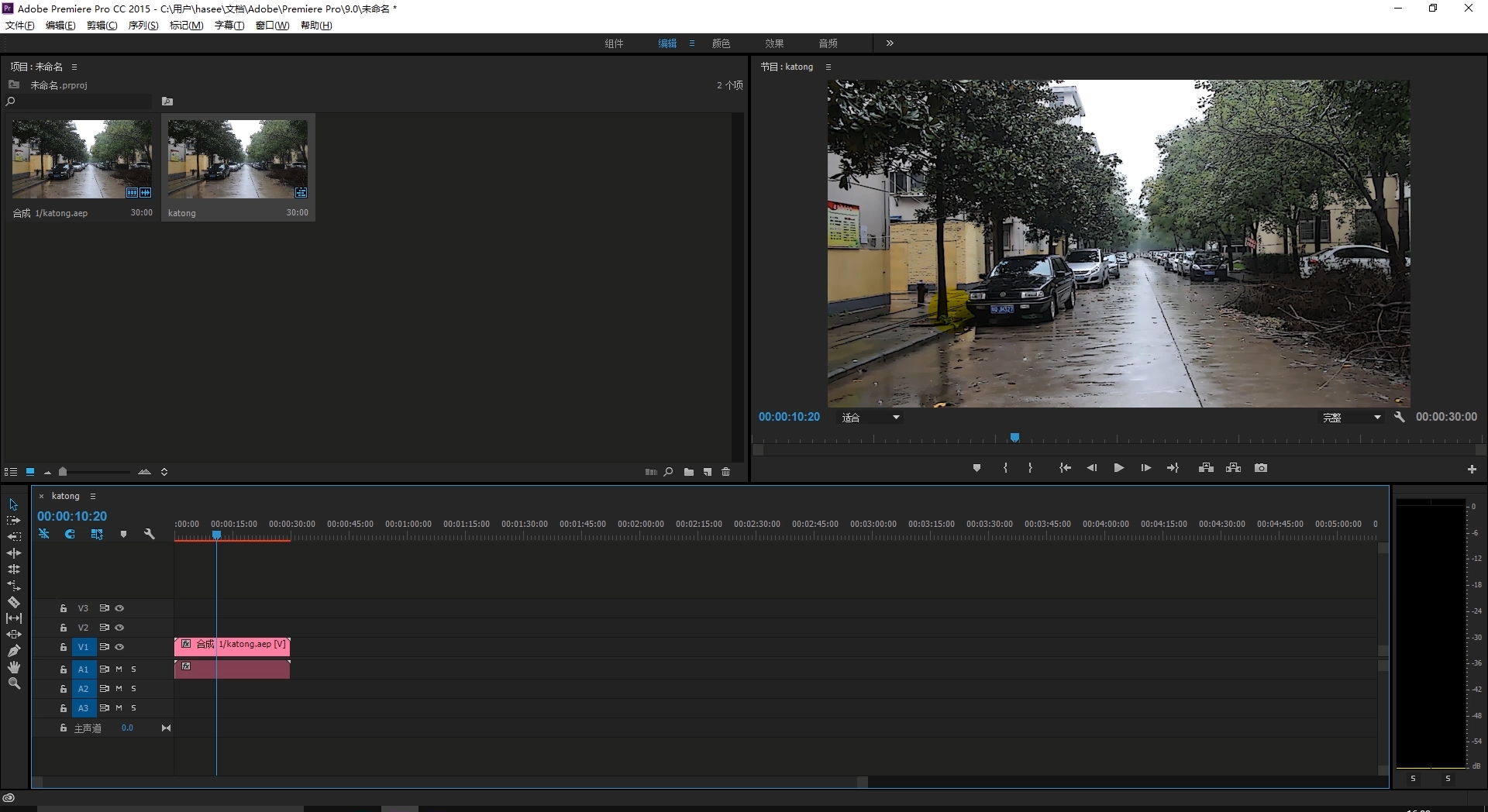This screenshot has height=812, width=1488.
Task: Select the Pen tool
Action: click(14, 651)
